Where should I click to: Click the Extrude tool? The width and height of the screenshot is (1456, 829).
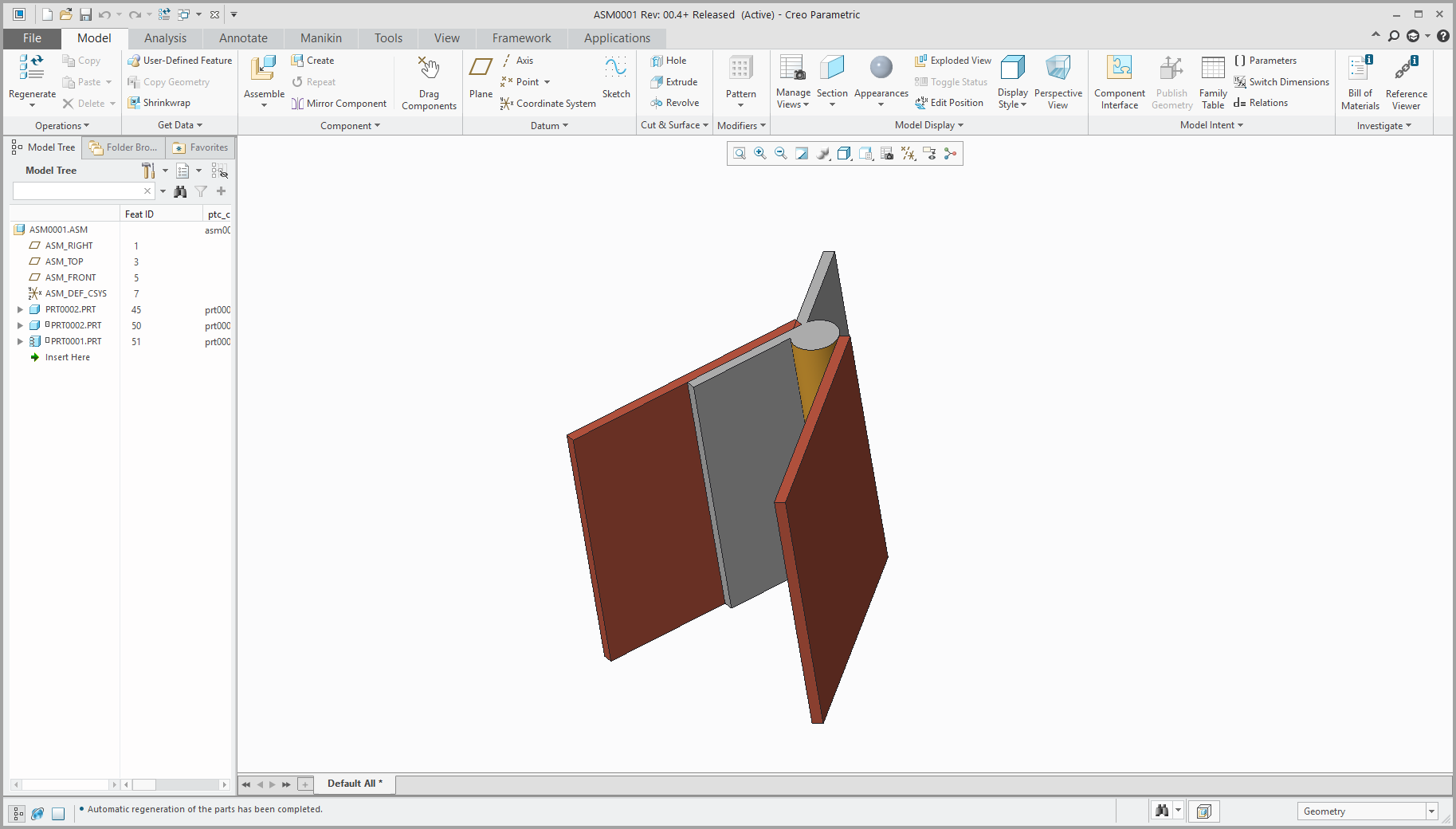[673, 82]
